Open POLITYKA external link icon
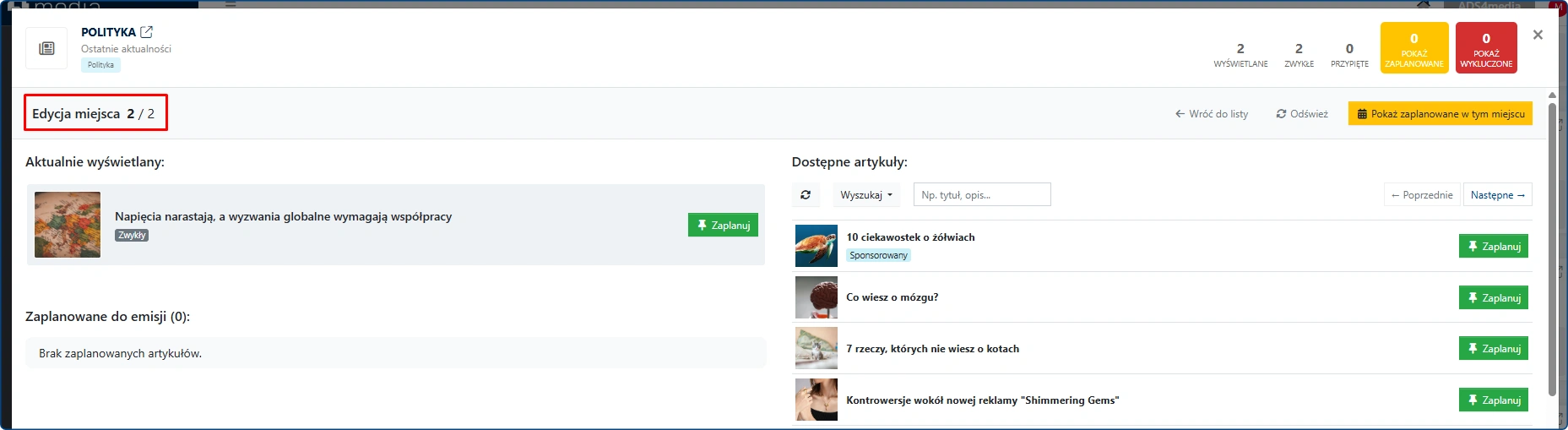This screenshot has width=1568, height=430. click(x=147, y=32)
